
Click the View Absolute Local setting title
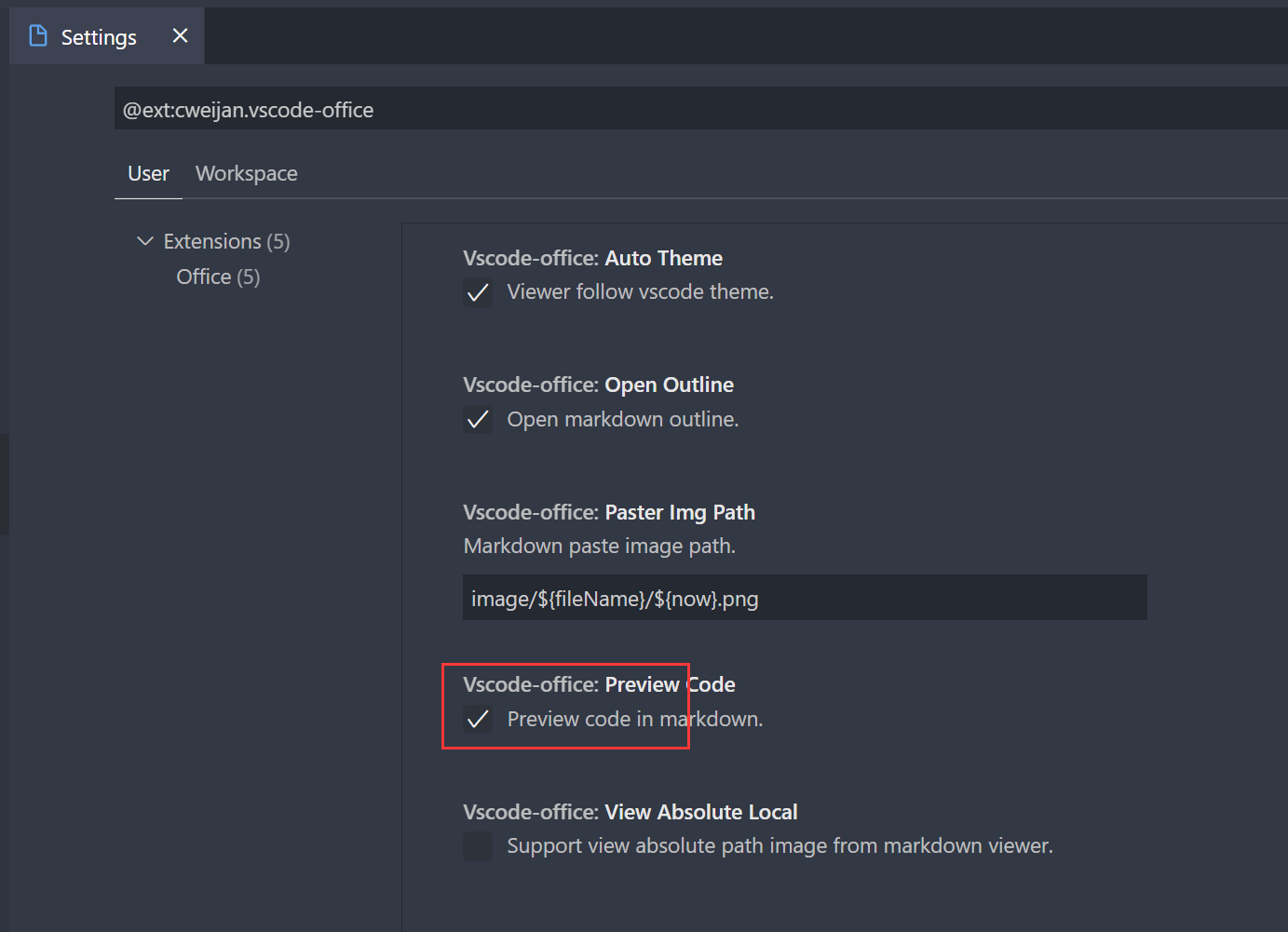(x=630, y=812)
